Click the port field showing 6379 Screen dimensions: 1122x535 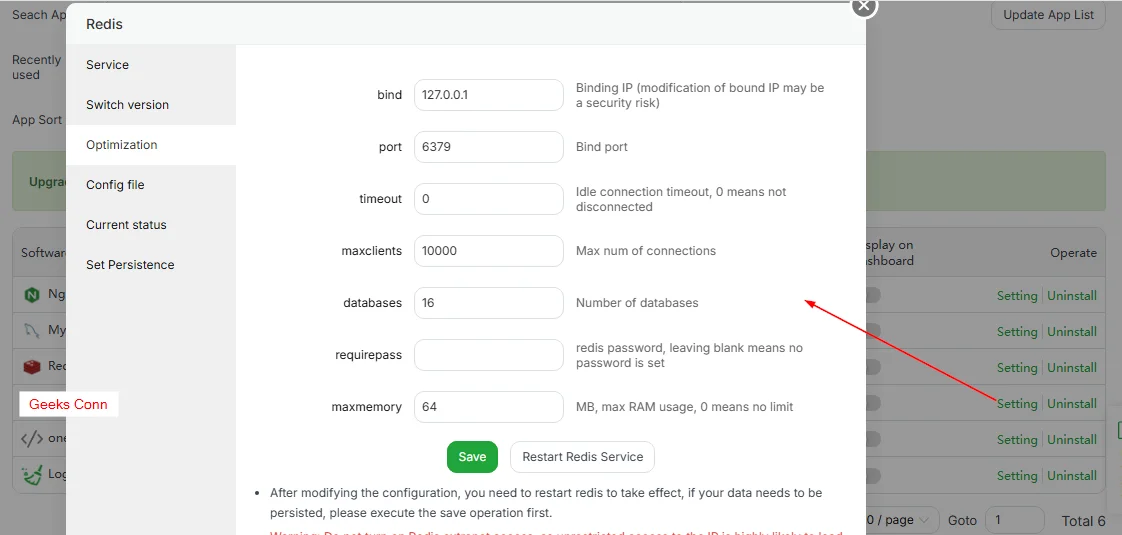489,147
